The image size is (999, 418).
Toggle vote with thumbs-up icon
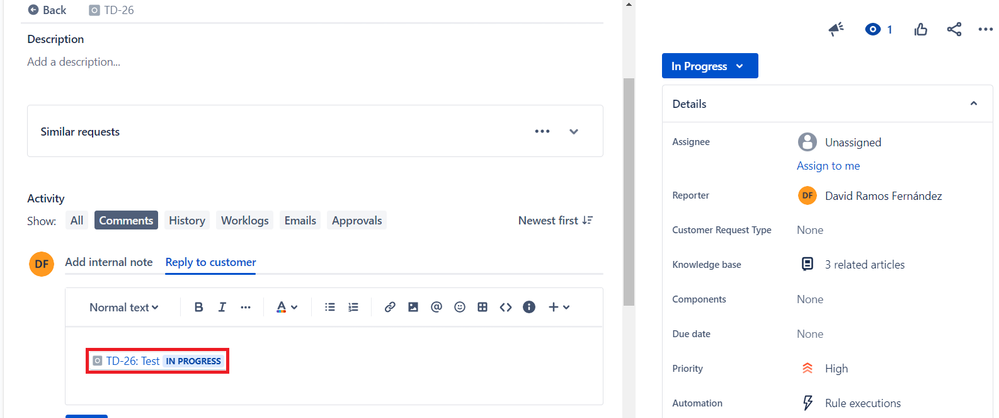[921, 30]
